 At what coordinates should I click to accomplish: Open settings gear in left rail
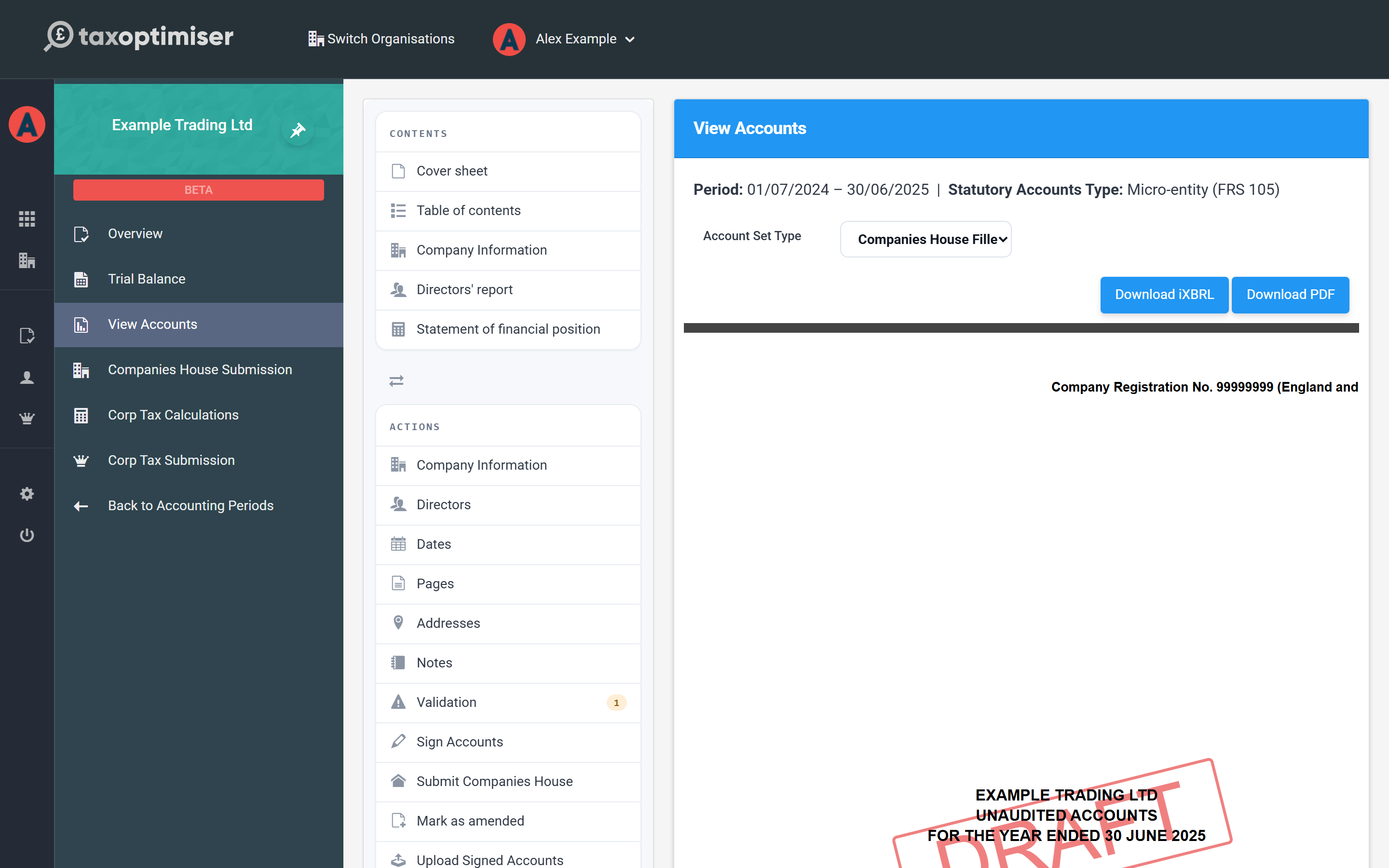click(x=27, y=494)
